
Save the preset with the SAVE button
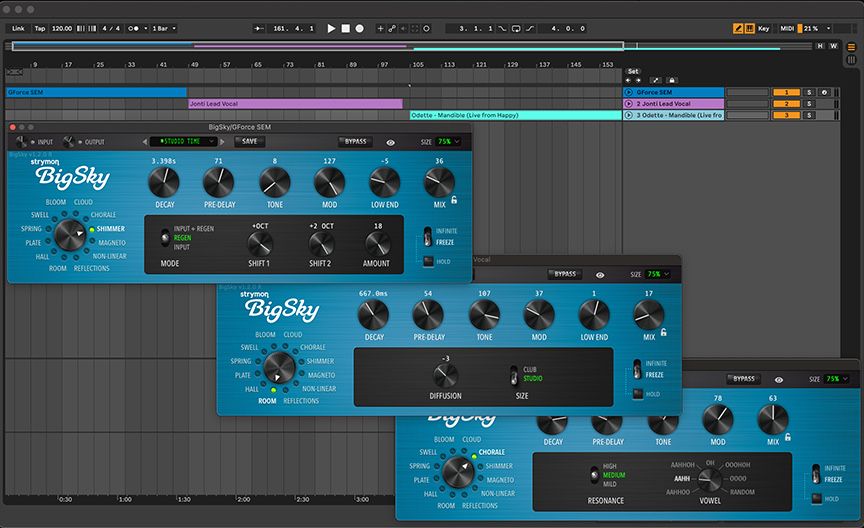click(250, 142)
